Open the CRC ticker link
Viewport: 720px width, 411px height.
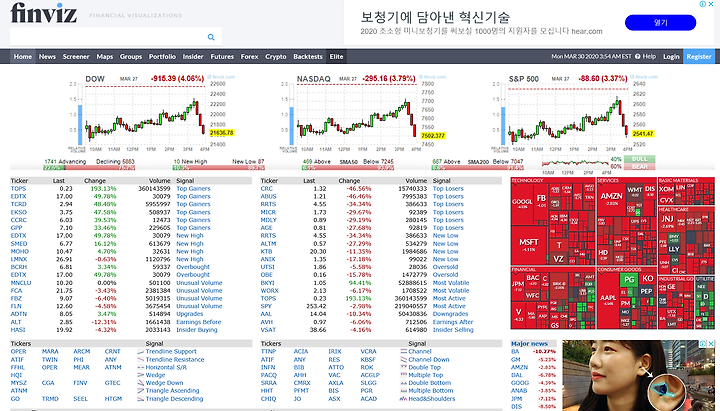coord(266,189)
